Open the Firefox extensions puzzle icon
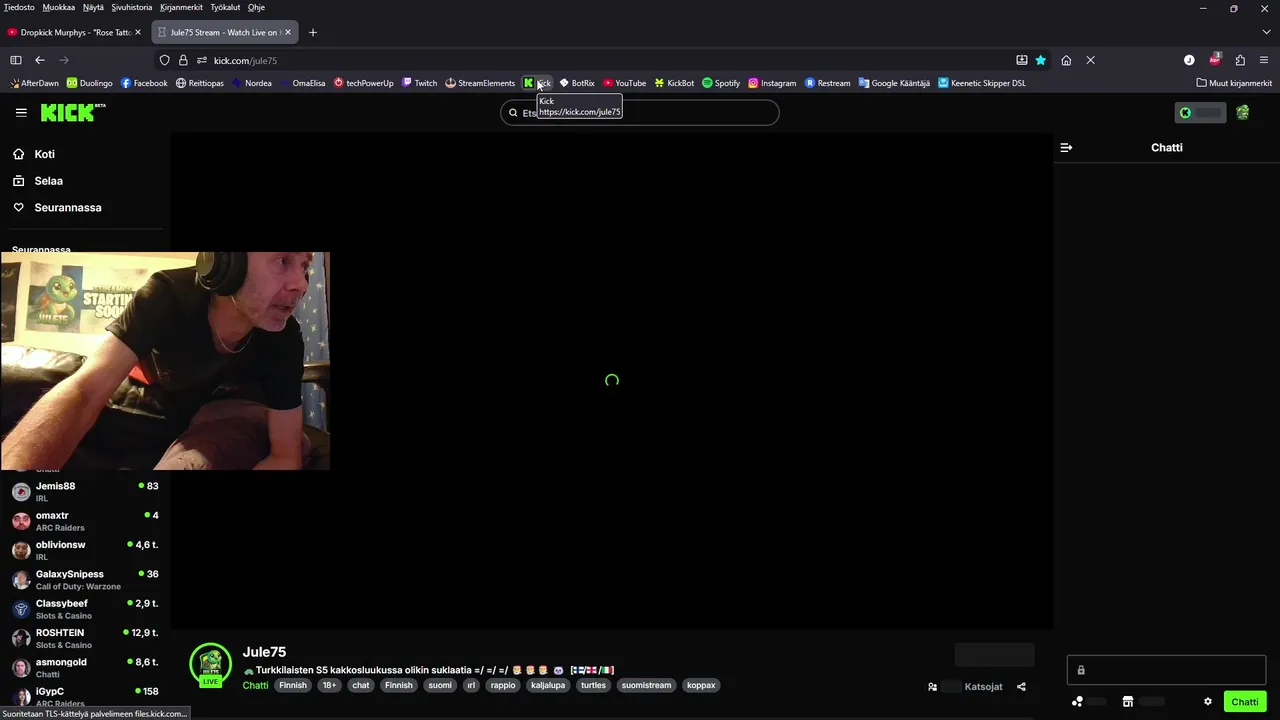 [x=1240, y=60]
